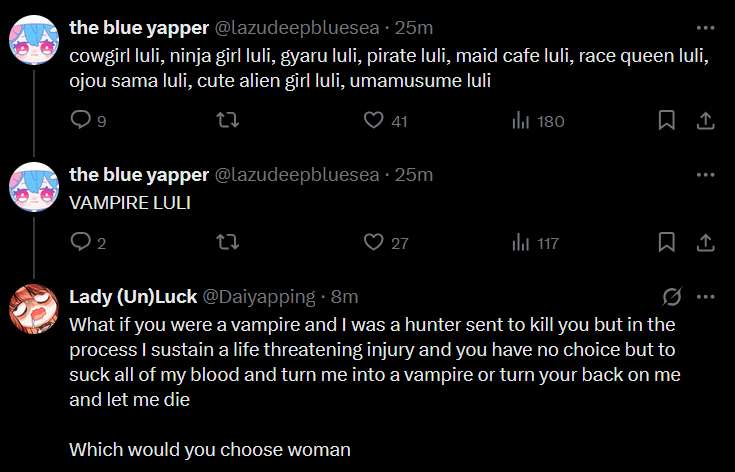The height and width of the screenshot is (472, 735).
Task: Like the tweet with 41 likes
Action: tap(374, 121)
